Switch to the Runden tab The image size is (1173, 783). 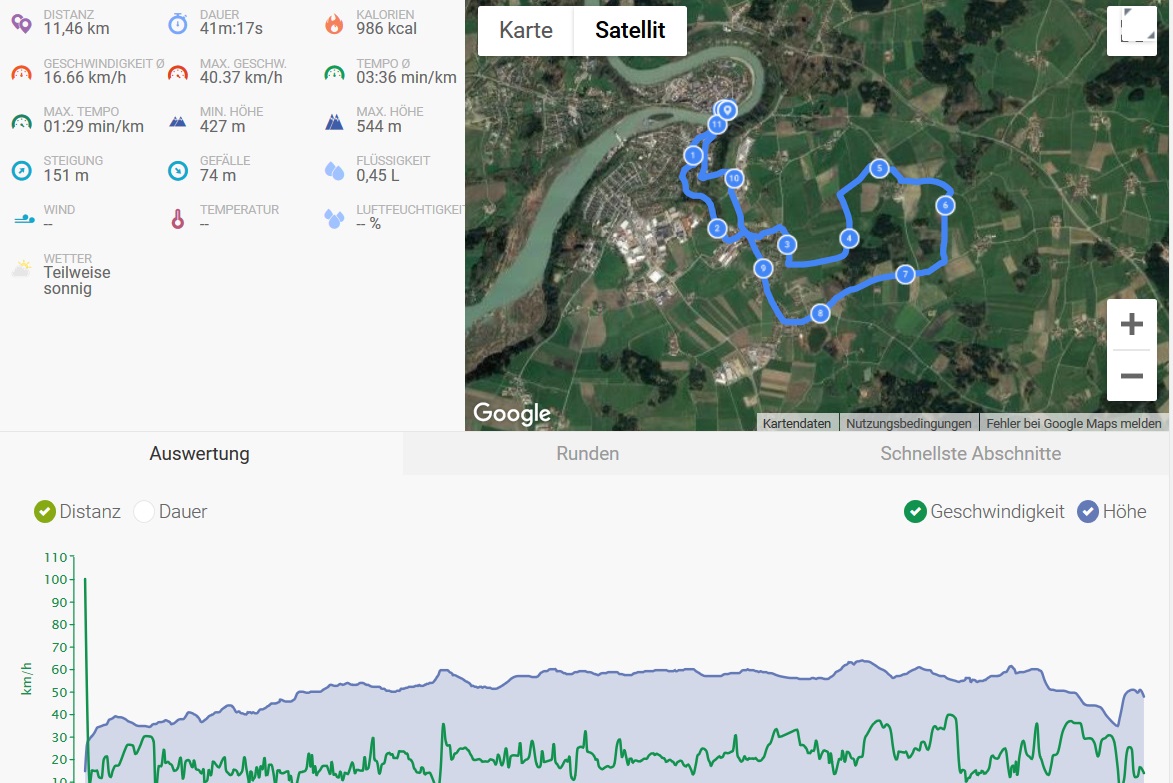587,454
